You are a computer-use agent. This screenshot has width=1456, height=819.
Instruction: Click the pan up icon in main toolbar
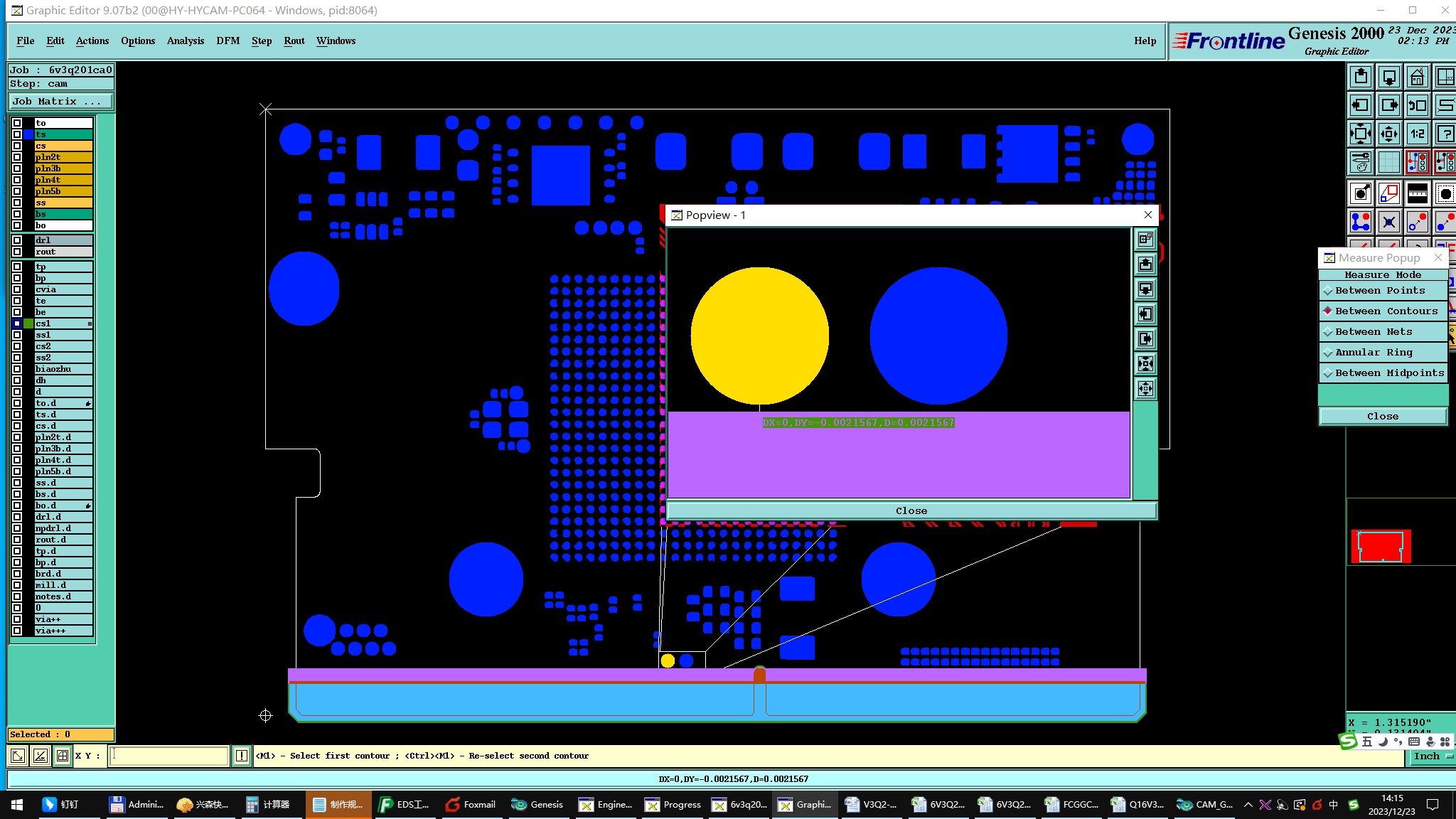(x=1360, y=77)
